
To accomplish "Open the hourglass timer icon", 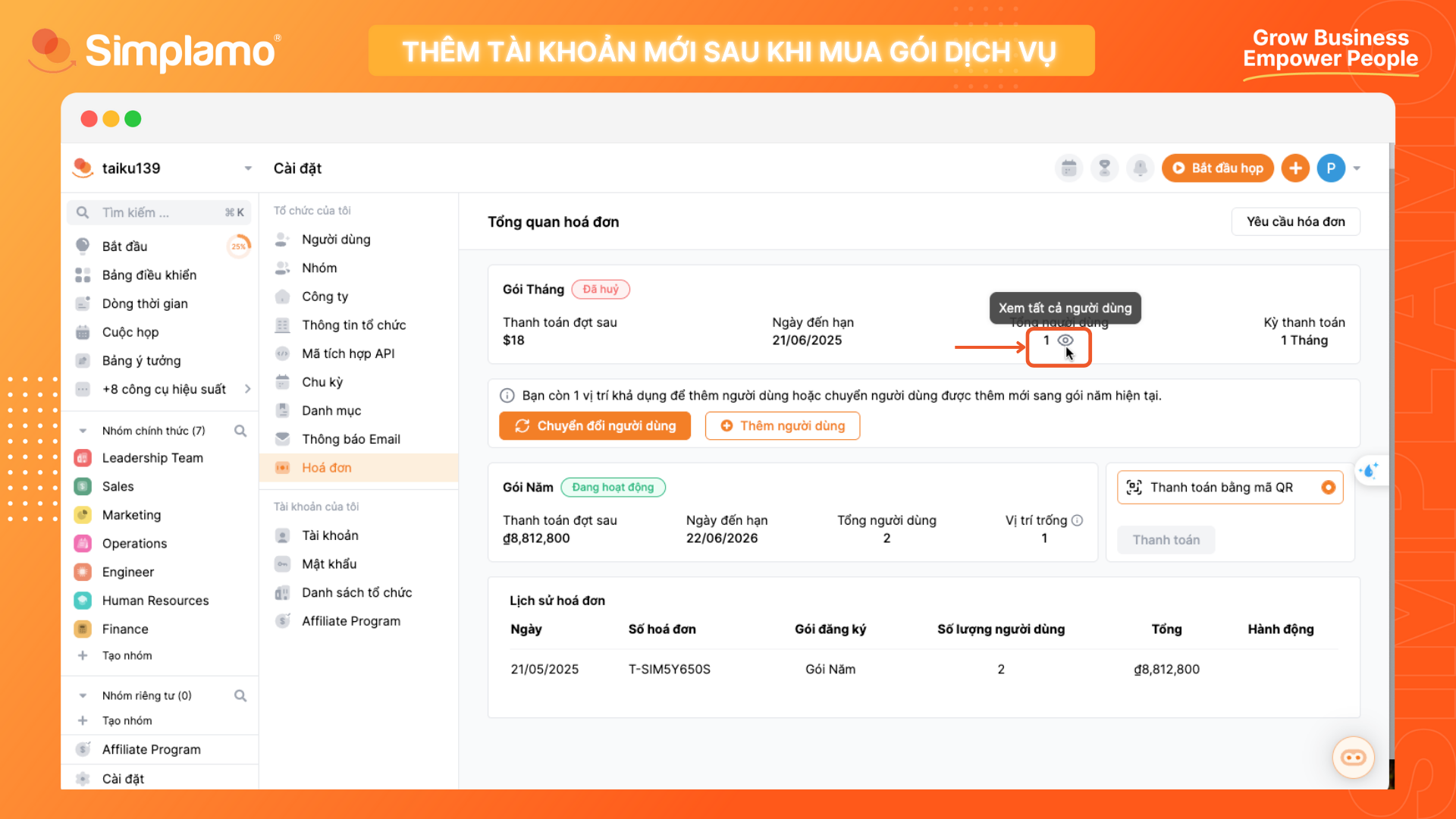I will click(1105, 168).
